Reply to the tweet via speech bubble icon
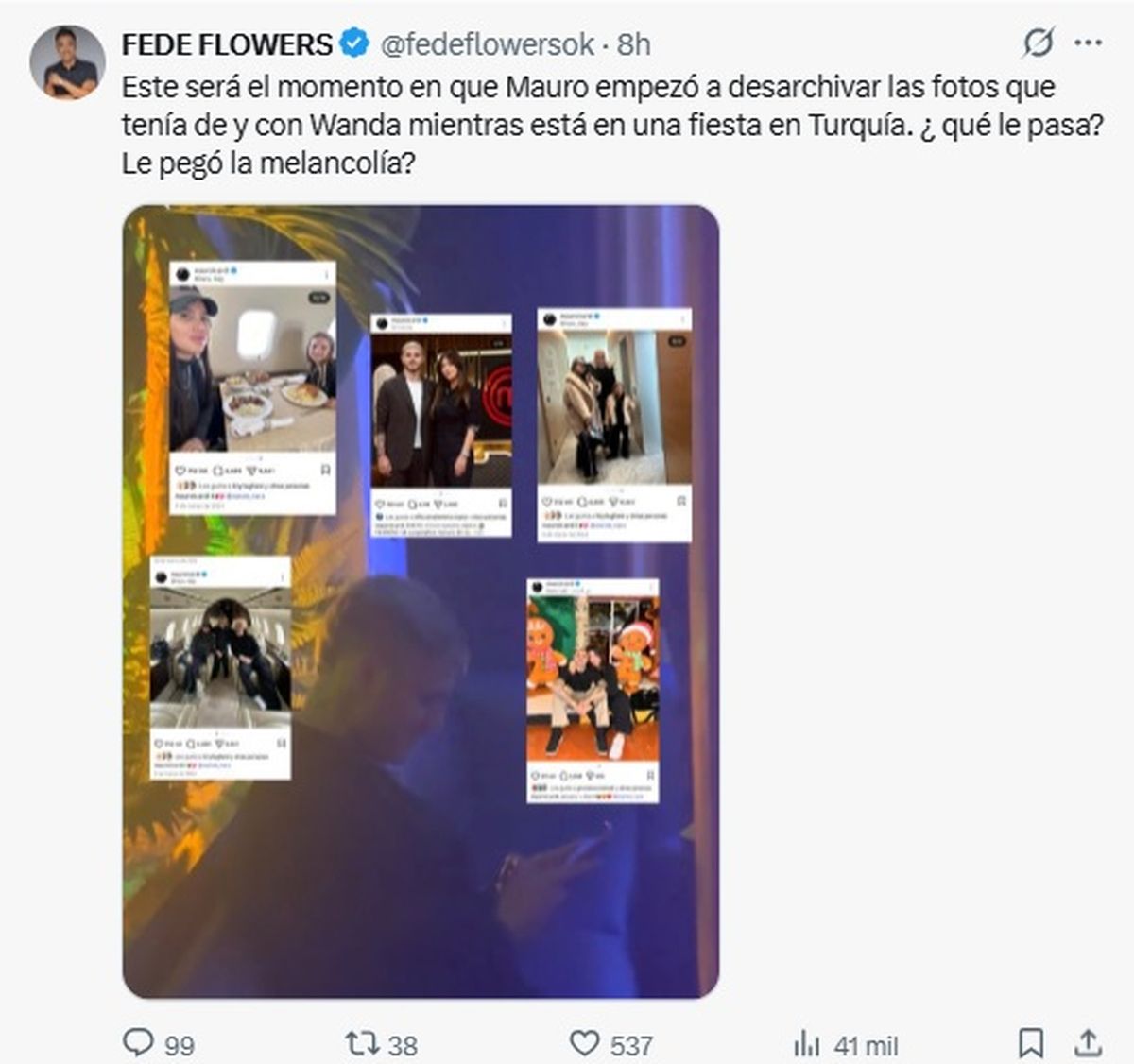Viewport: 1134px width, 1064px height. (139, 1042)
